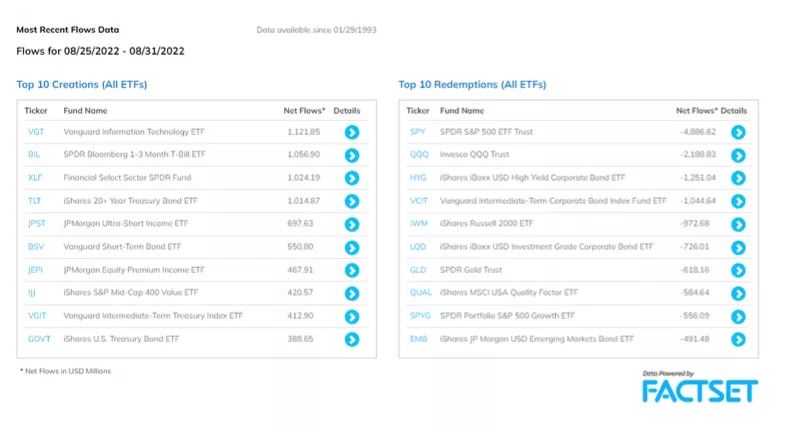800x432 pixels.
Task: Open the SPY ticker link
Action: pos(417,132)
